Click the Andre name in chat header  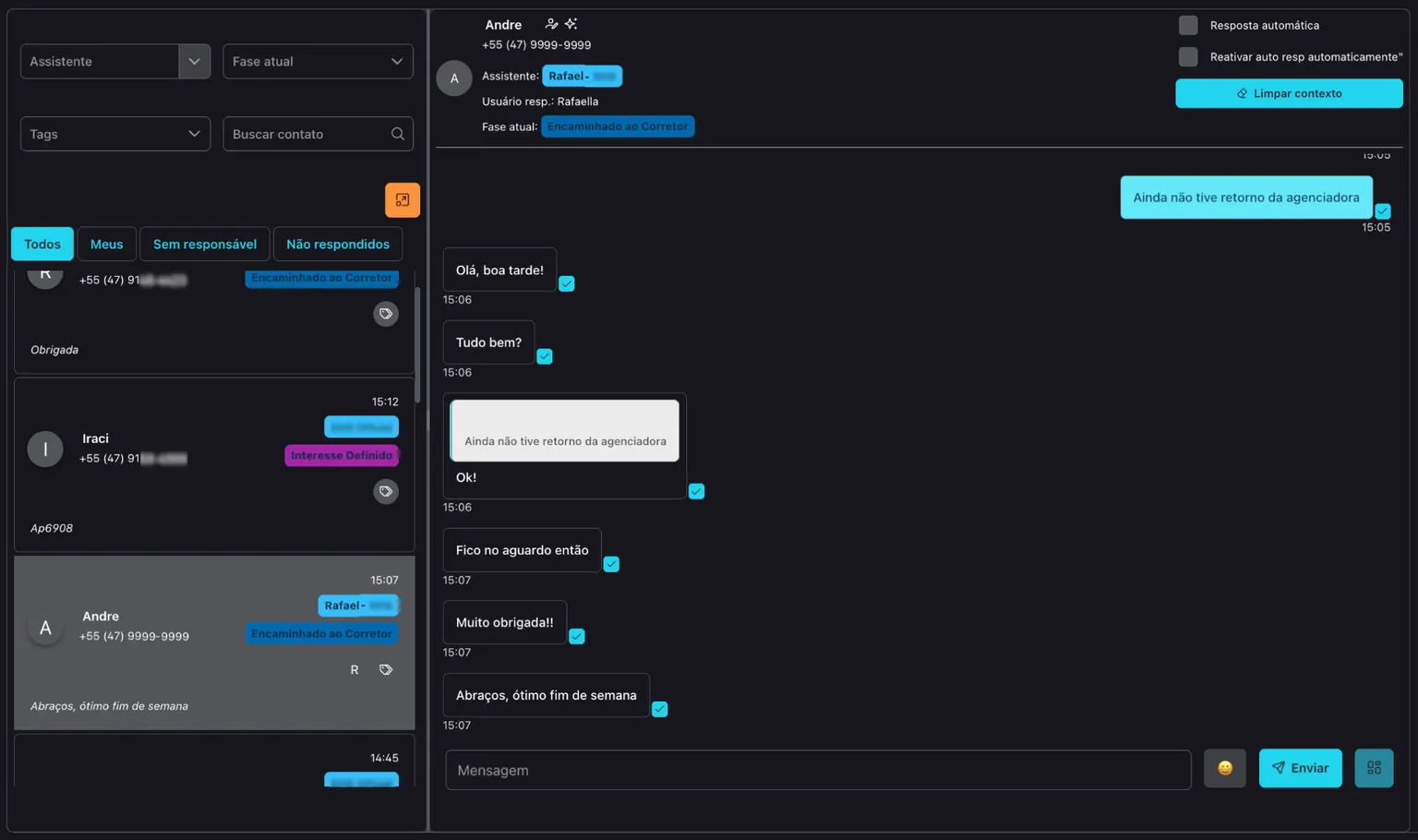[x=503, y=25]
